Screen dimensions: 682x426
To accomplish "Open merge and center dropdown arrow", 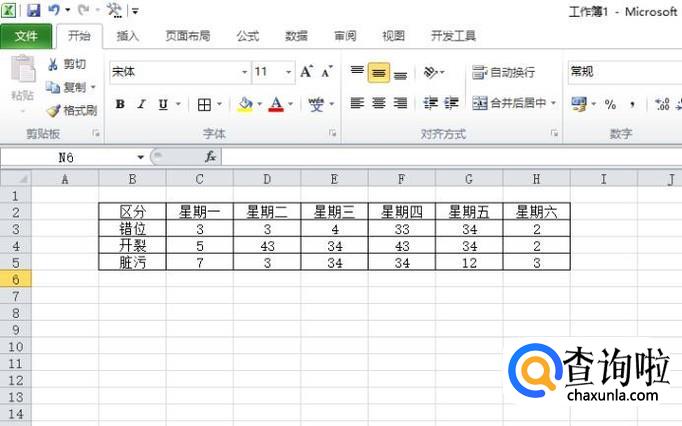I will click(553, 103).
